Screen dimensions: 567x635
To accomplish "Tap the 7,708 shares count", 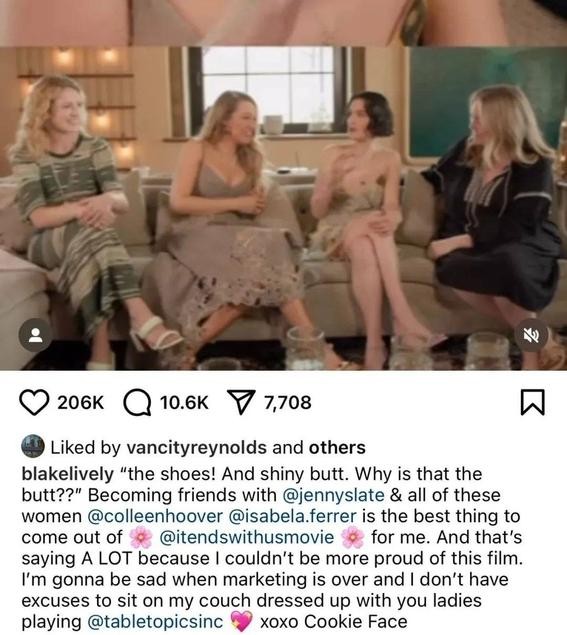I will tap(288, 403).
